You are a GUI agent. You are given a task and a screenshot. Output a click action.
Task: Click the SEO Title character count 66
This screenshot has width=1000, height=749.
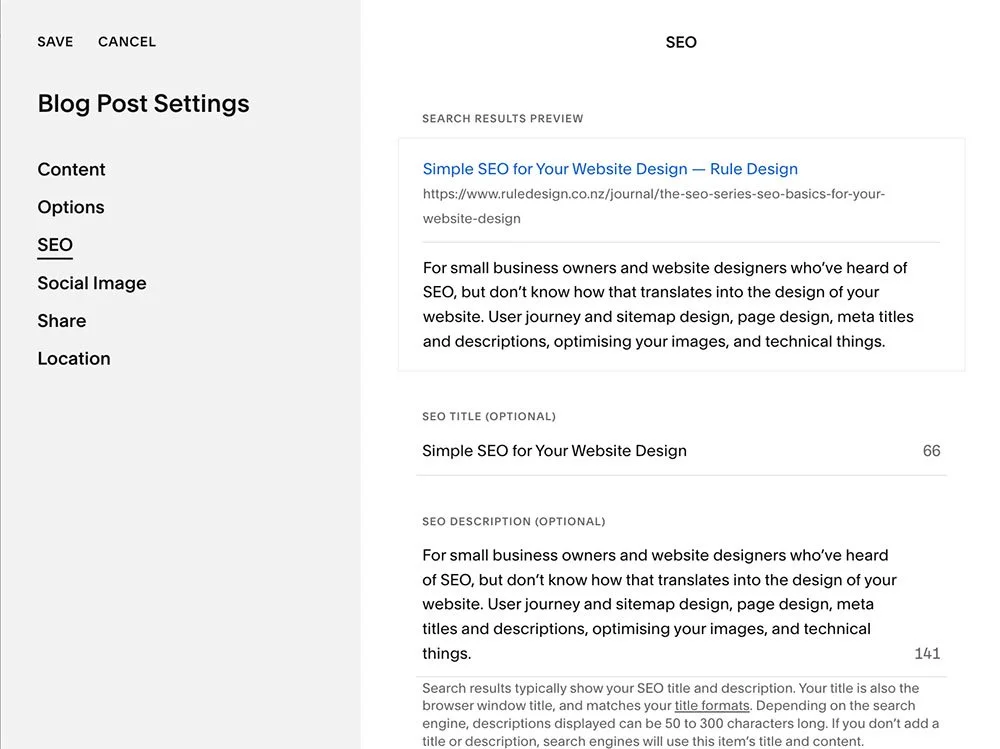931,450
